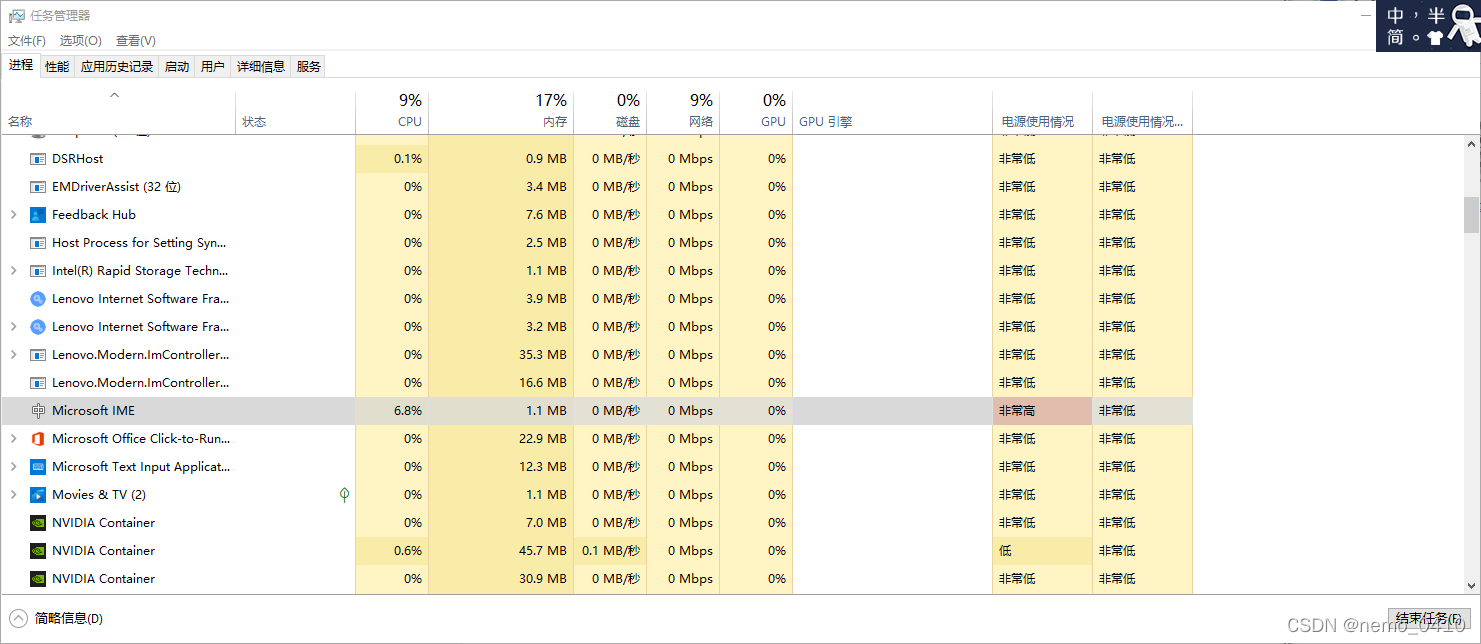Image resolution: width=1481 pixels, height=644 pixels.
Task: Click the Microsoft IME process icon
Action: [x=38, y=411]
